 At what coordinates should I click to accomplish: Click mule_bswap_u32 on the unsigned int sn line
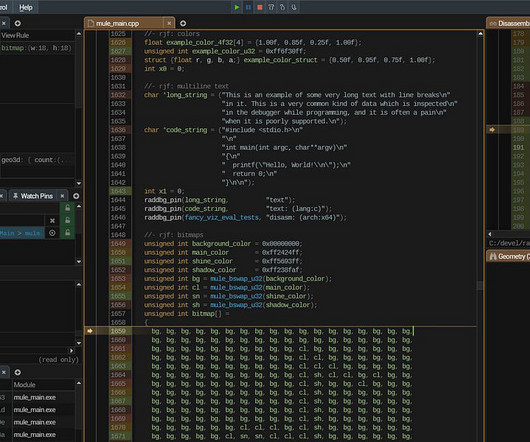click(x=236, y=296)
